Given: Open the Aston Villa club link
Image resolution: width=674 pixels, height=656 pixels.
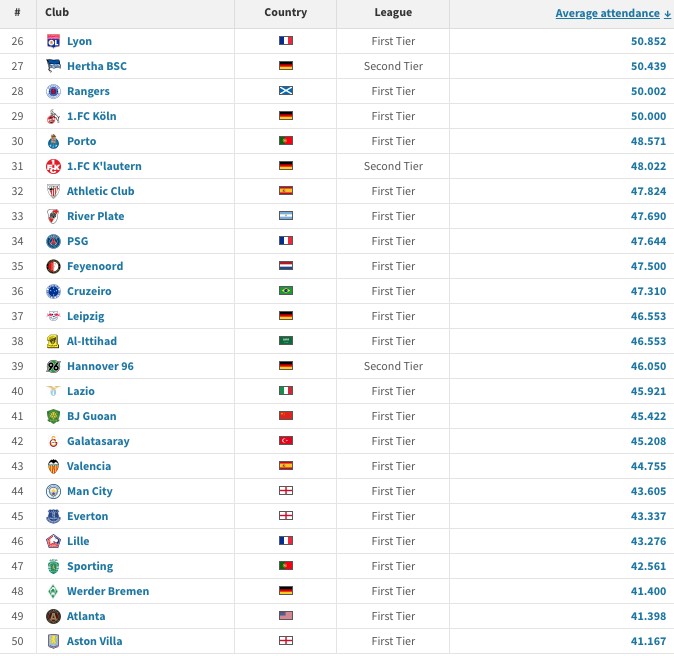Looking at the screenshot, I should 94,641.
